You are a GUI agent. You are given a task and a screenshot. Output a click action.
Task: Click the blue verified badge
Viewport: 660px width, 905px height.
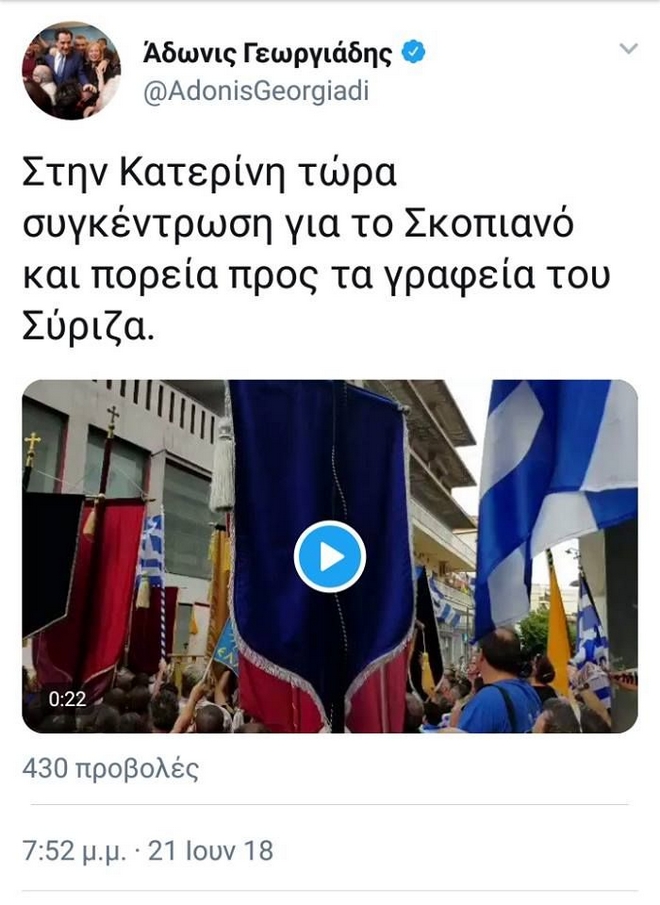(x=413, y=53)
